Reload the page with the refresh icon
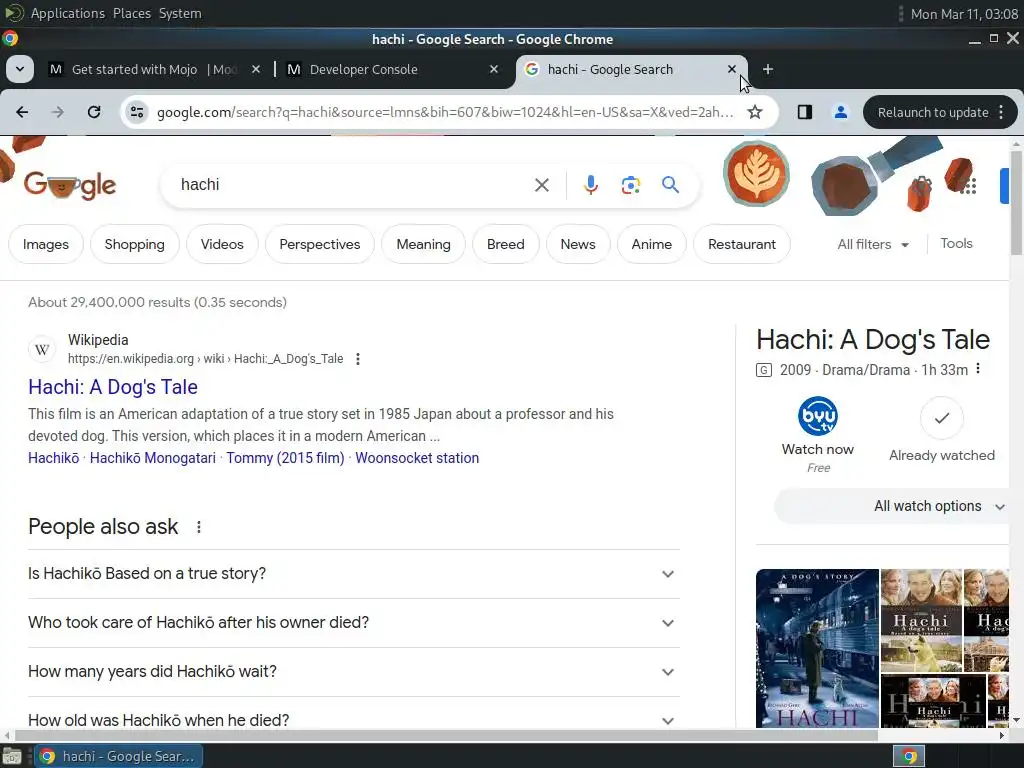The image size is (1024, 768). coord(94,112)
